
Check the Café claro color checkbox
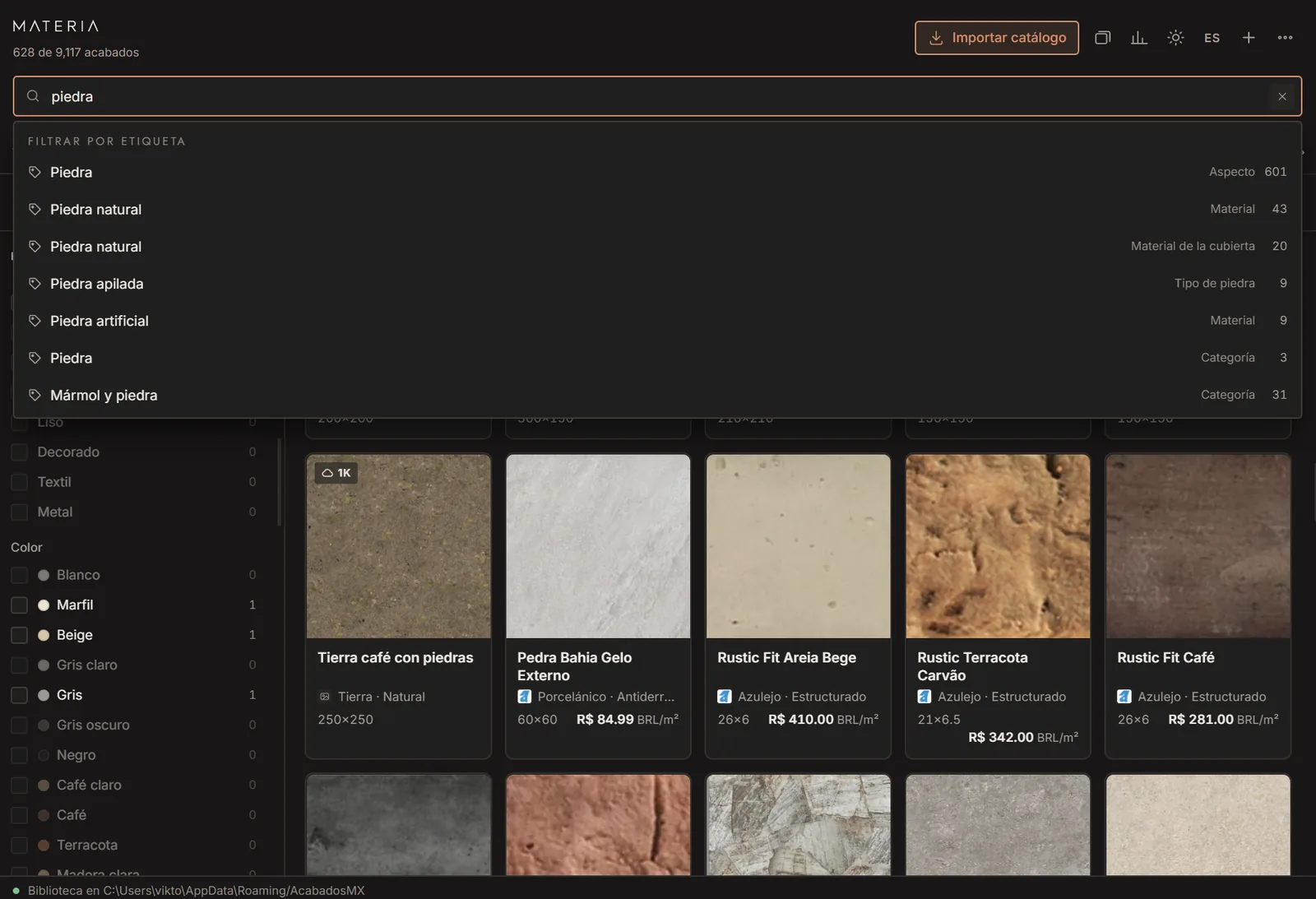click(x=20, y=785)
